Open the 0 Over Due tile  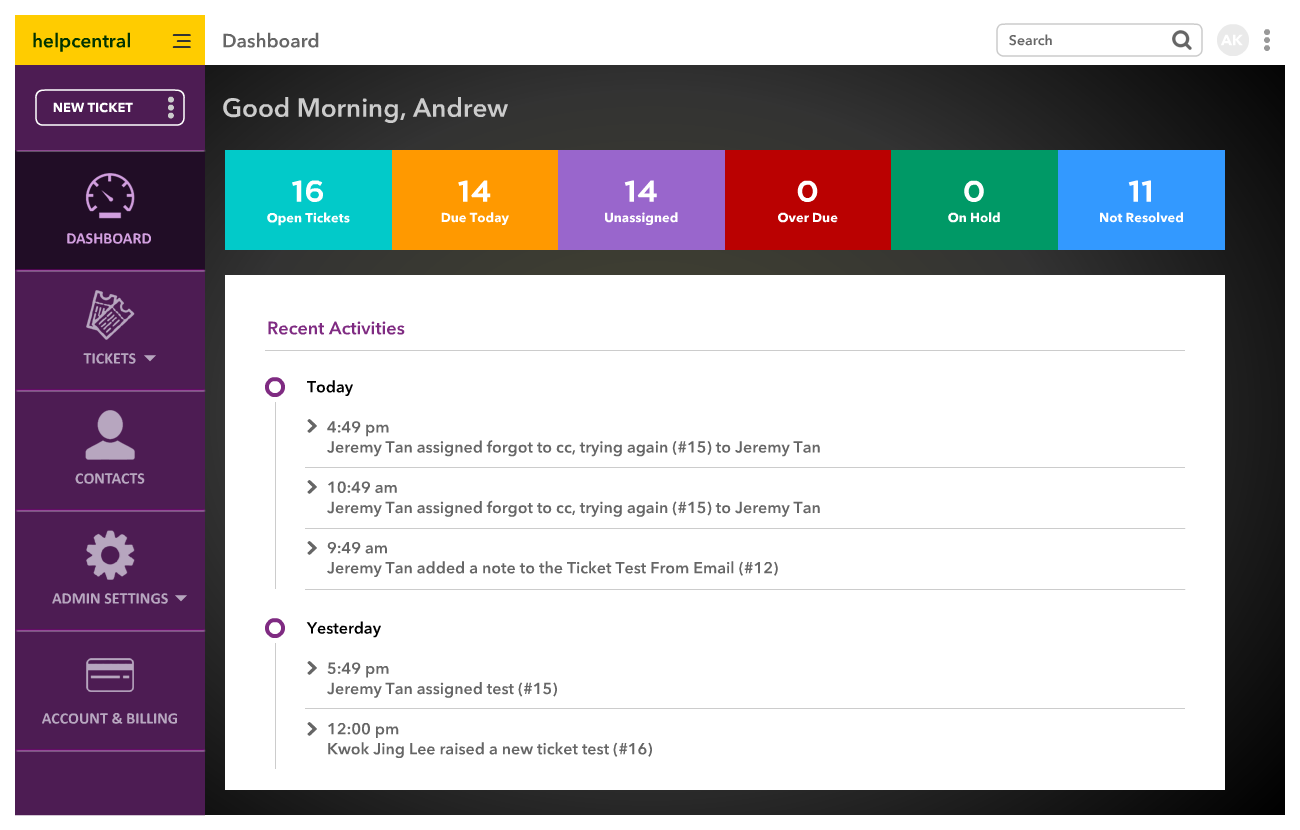(x=808, y=200)
